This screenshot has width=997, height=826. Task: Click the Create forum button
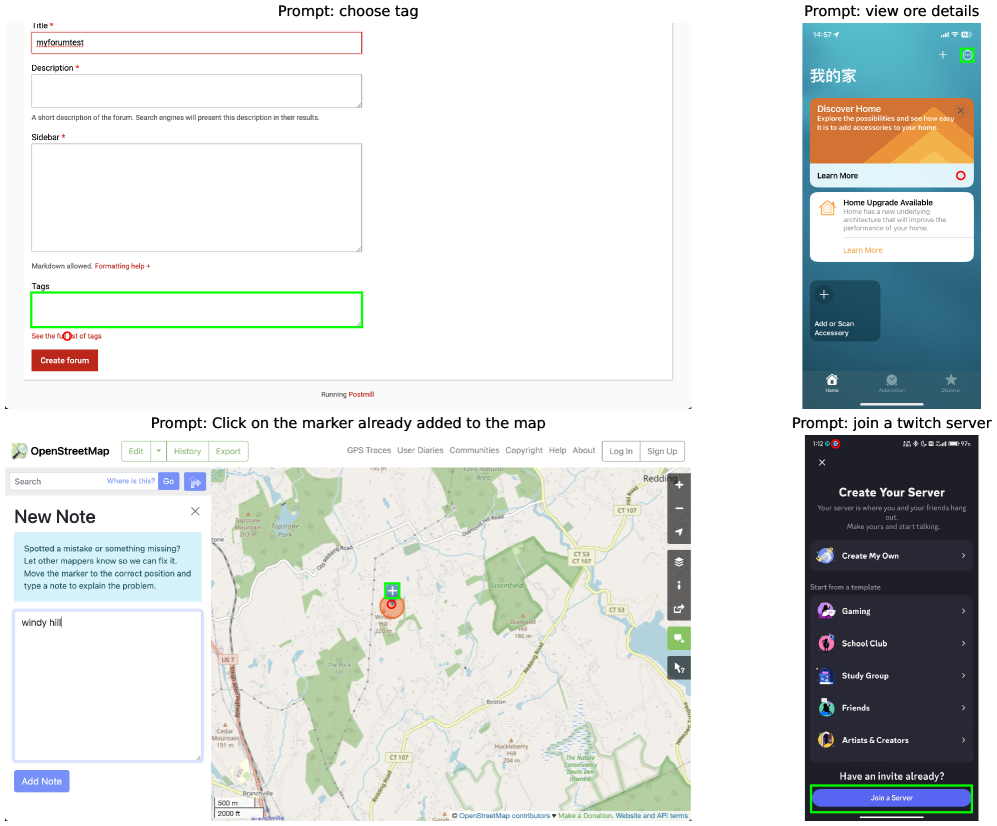65,361
